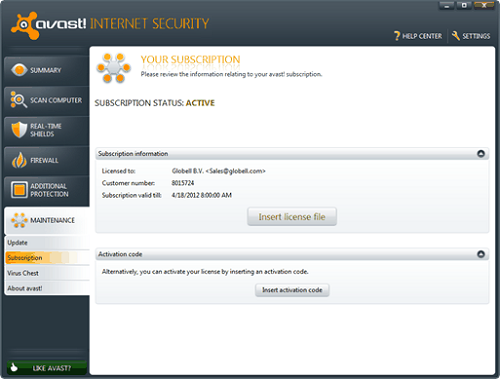This screenshot has width=500, height=379.
Task: Select the Scan Computer magnifier icon
Action: 18,99
